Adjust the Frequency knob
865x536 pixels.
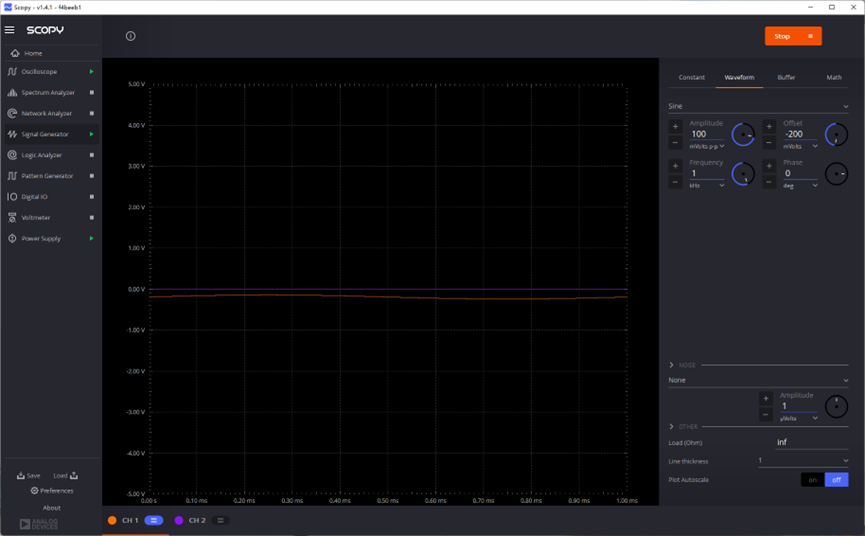(x=743, y=174)
